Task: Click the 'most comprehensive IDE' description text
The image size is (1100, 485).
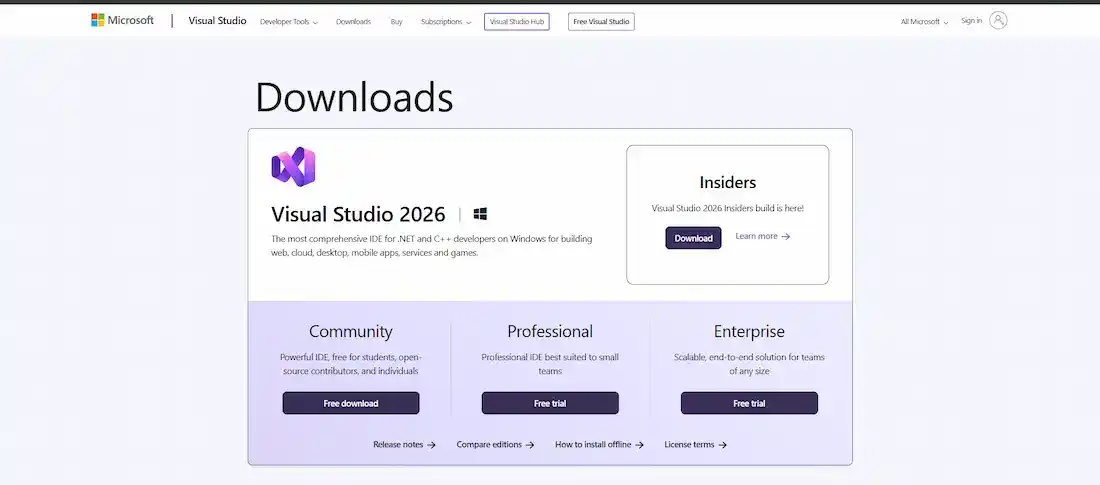Action: click(431, 246)
